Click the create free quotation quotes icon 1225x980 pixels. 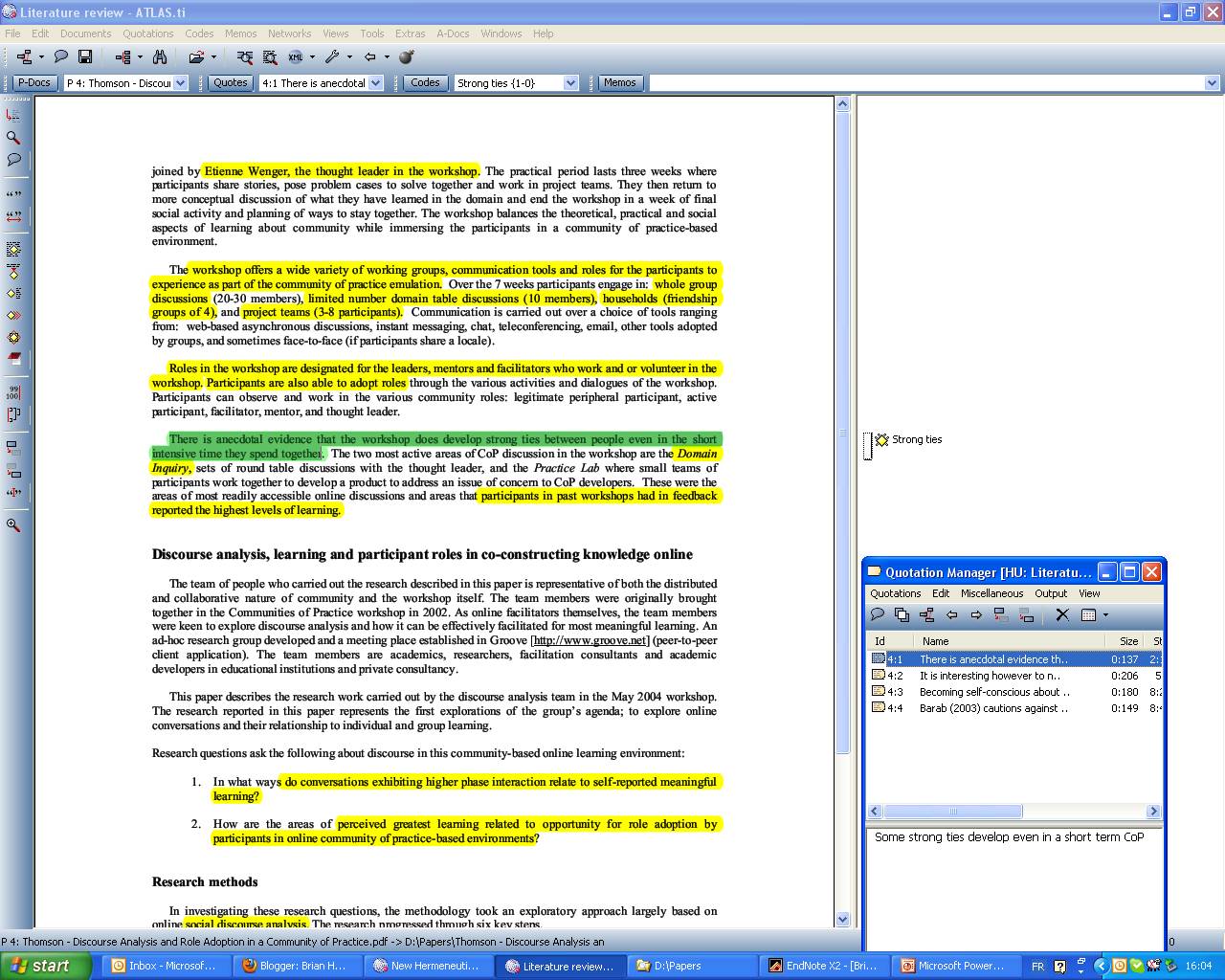13,194
